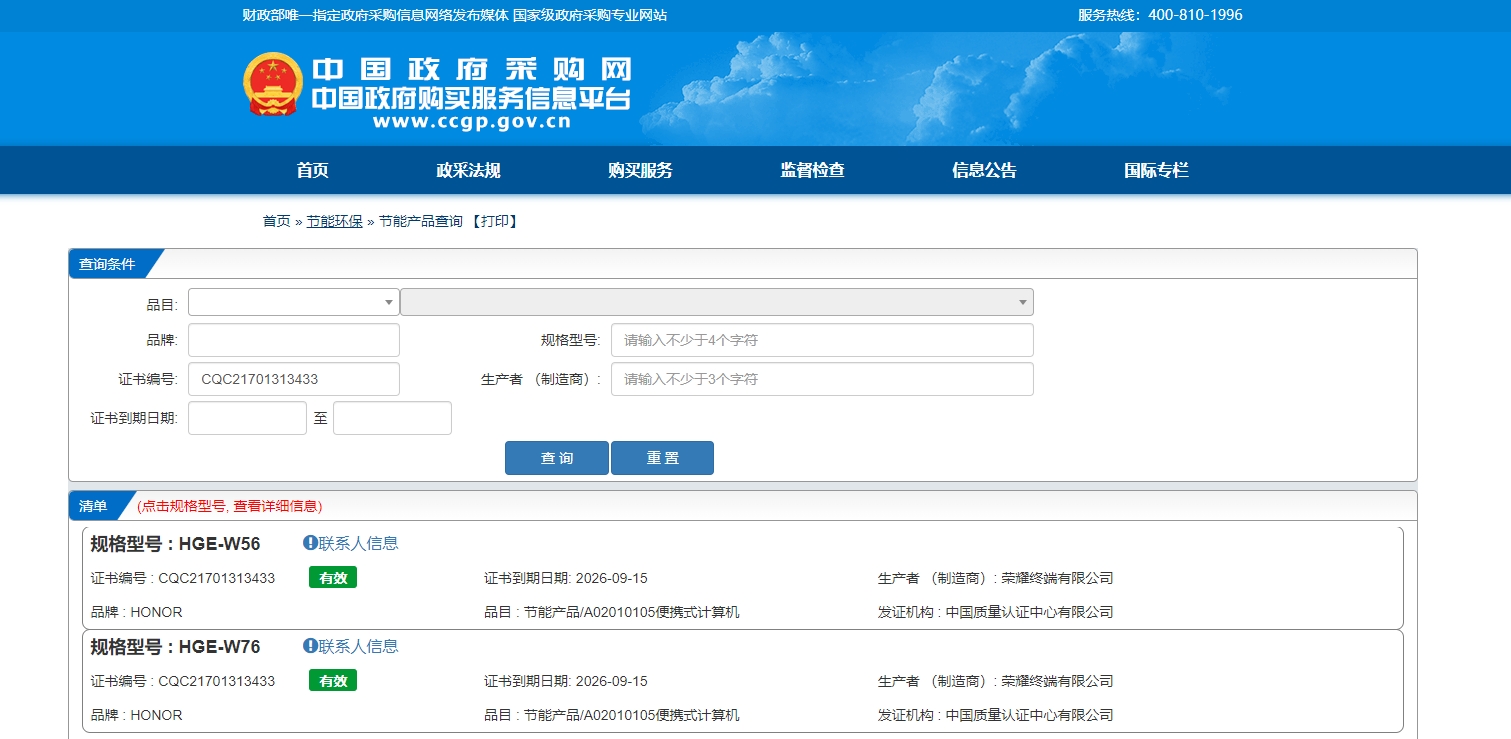Follow the 节能环保 breadcrumb link
This screenshot has width=1511, height=739.
click(334, 222)
